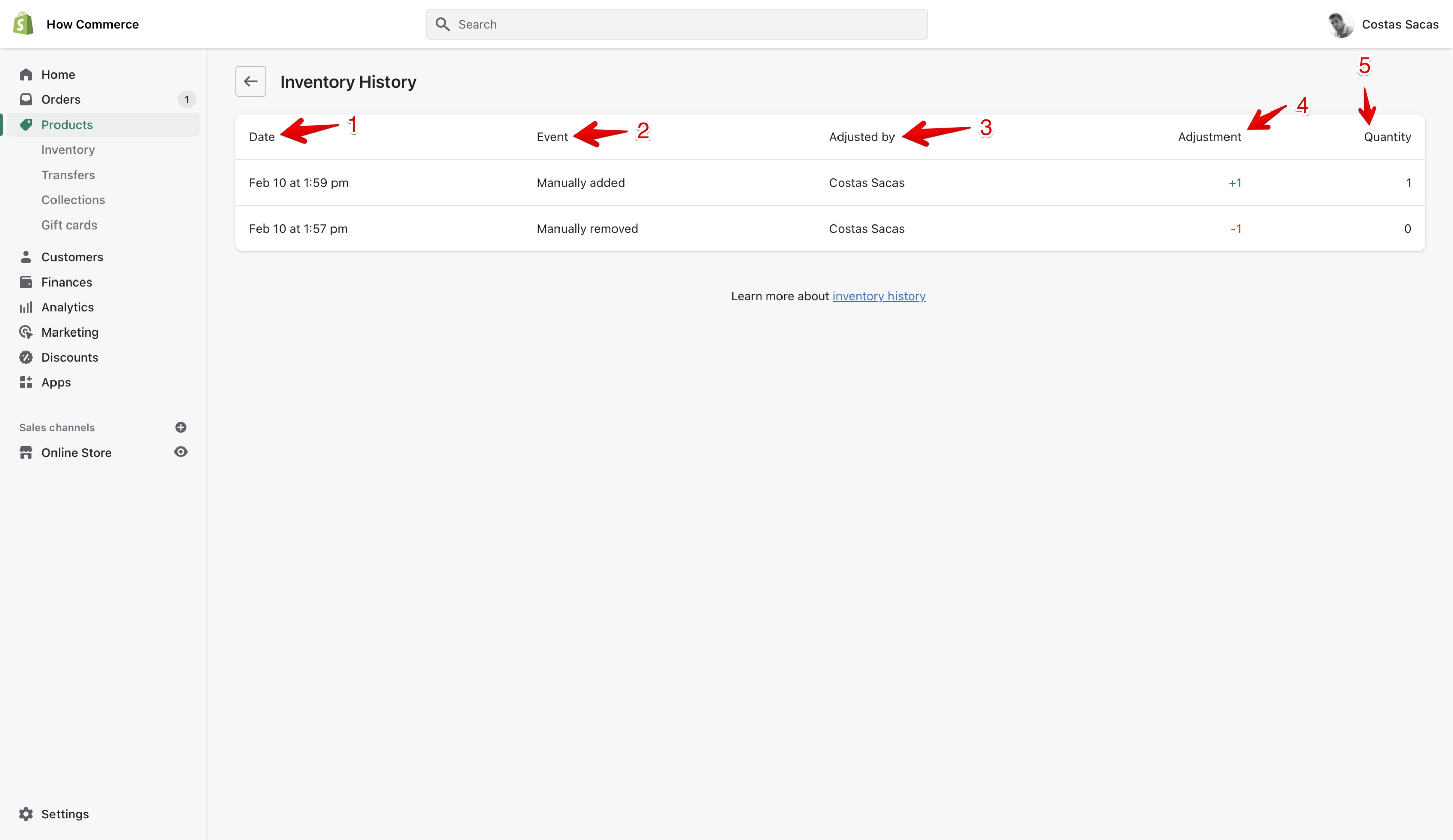Follow the inventory history link
This screenshot has height=840, width=1453.
pos(879,296)
